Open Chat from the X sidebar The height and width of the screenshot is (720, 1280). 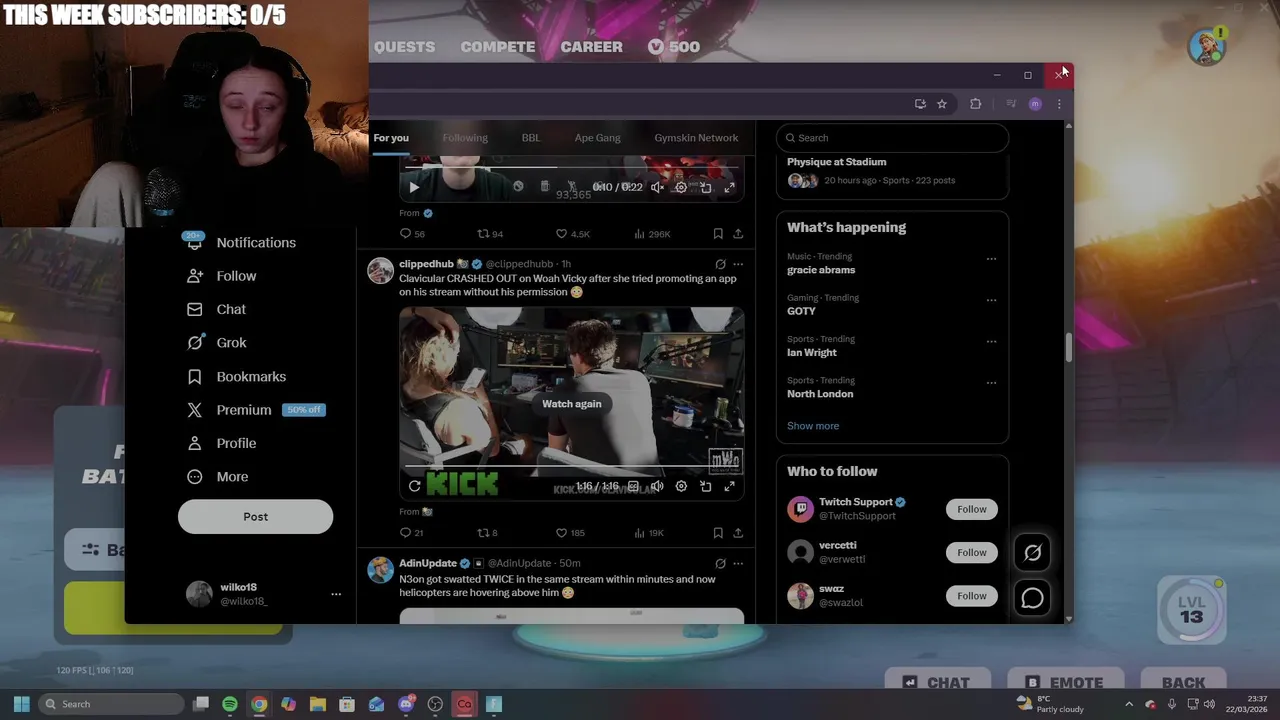(217, 310)
